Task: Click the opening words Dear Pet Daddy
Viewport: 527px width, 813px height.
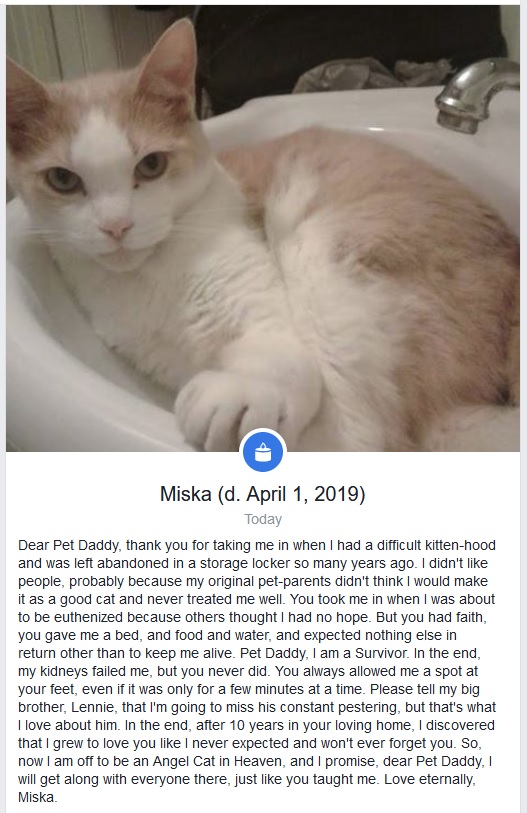Action: coord(70,545)
